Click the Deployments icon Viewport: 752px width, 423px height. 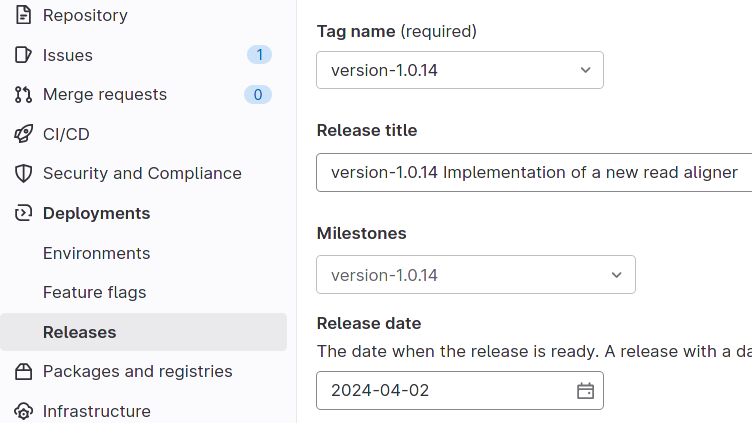(x=23, y=213)
